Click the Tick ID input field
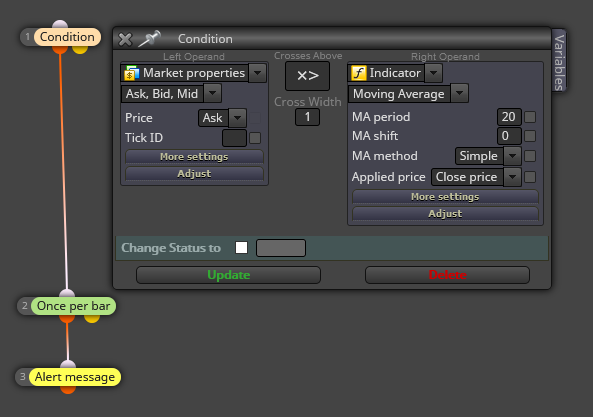The image size is (593, 417). pyautogui.click(x=234, y=138)
